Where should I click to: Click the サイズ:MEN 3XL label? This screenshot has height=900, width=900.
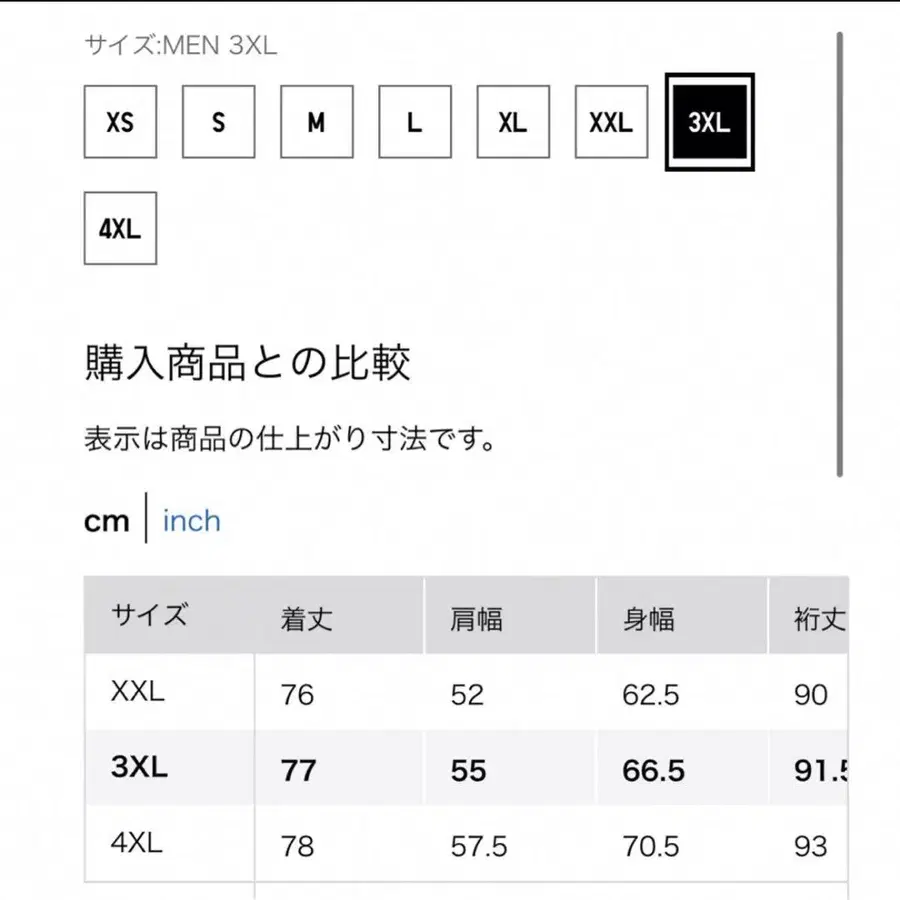point(178,44)
